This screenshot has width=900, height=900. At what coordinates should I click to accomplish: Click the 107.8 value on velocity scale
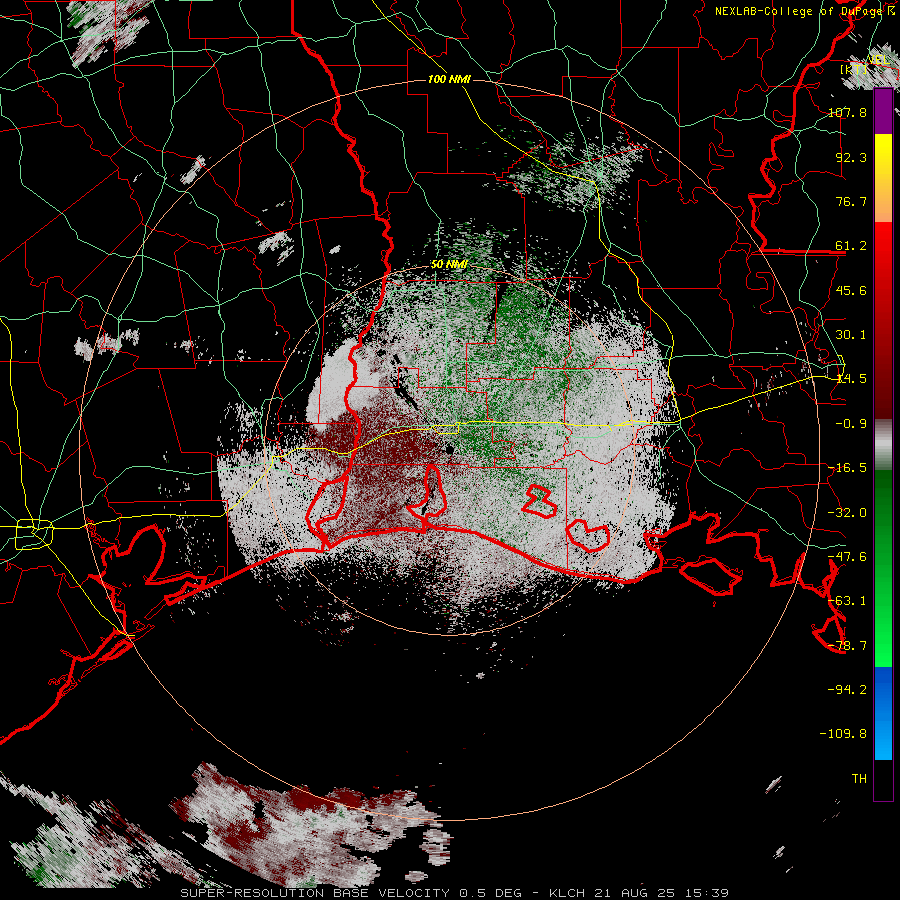point(847,112)
